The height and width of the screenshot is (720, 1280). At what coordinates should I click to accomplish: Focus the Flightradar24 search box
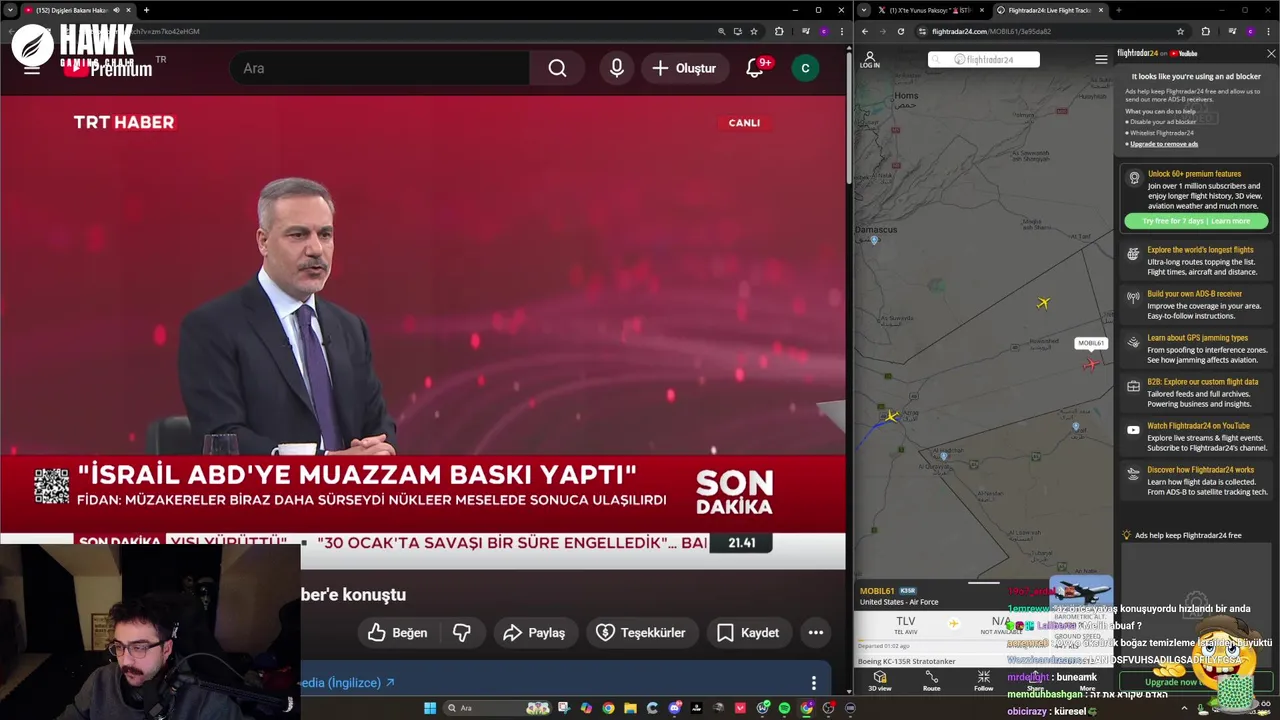click(x=983, y=59)
